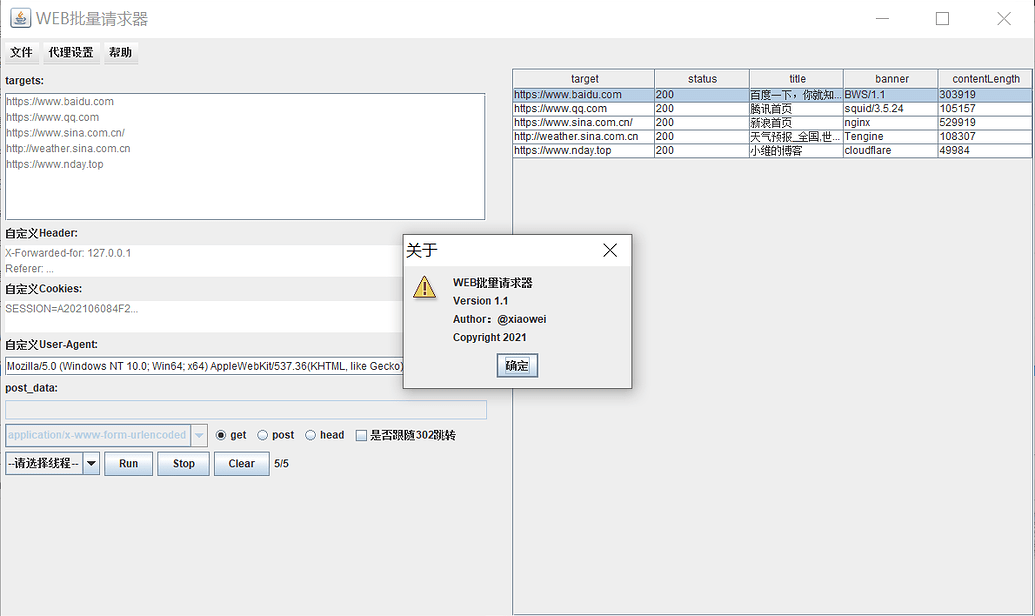1035x616 pixels.
Task: Open the content-type dropdown showing application/x-www-form-urlencoded
Action: (x=200, y=434)
